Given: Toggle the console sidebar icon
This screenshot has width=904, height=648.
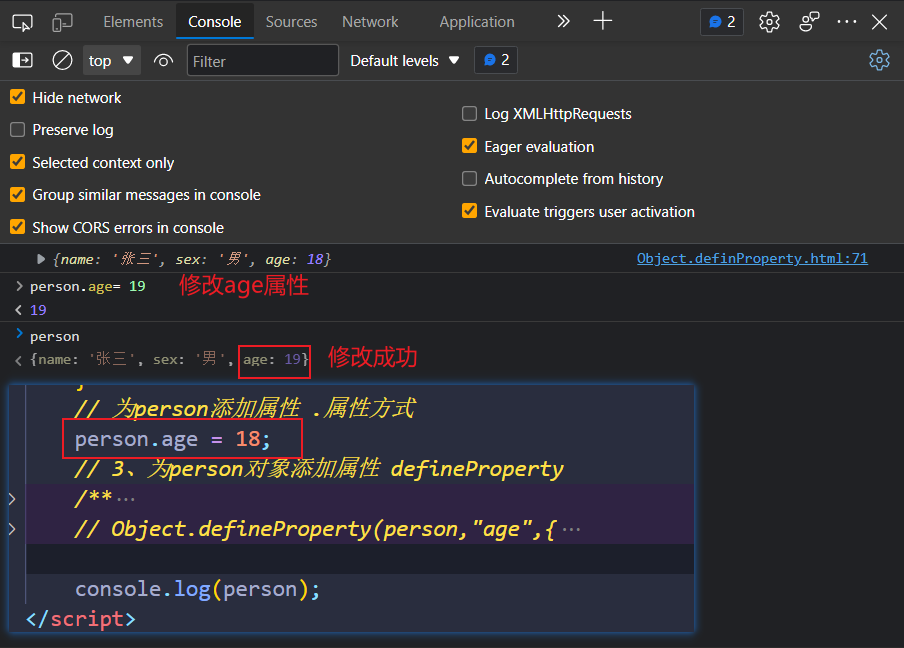Looking at the screenshot, I should (22, 61).
